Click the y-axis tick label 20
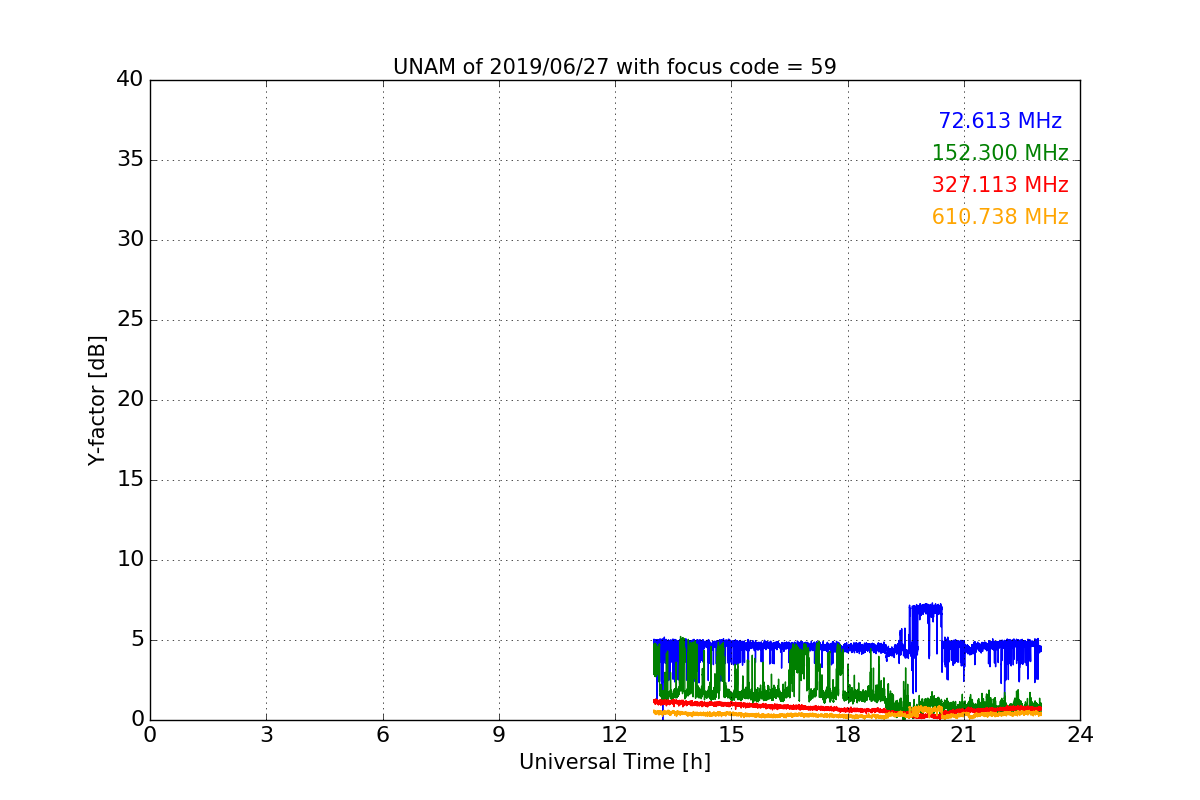Screen dimensions: 1200x800 130,400
